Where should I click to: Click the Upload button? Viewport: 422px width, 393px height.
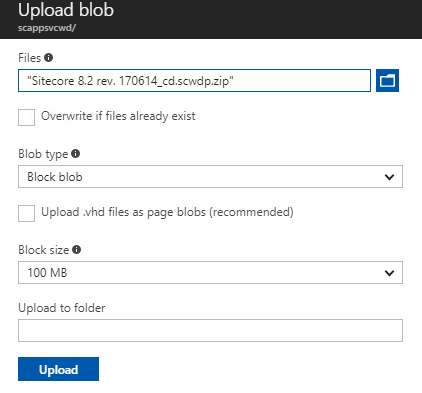point(58,369)
